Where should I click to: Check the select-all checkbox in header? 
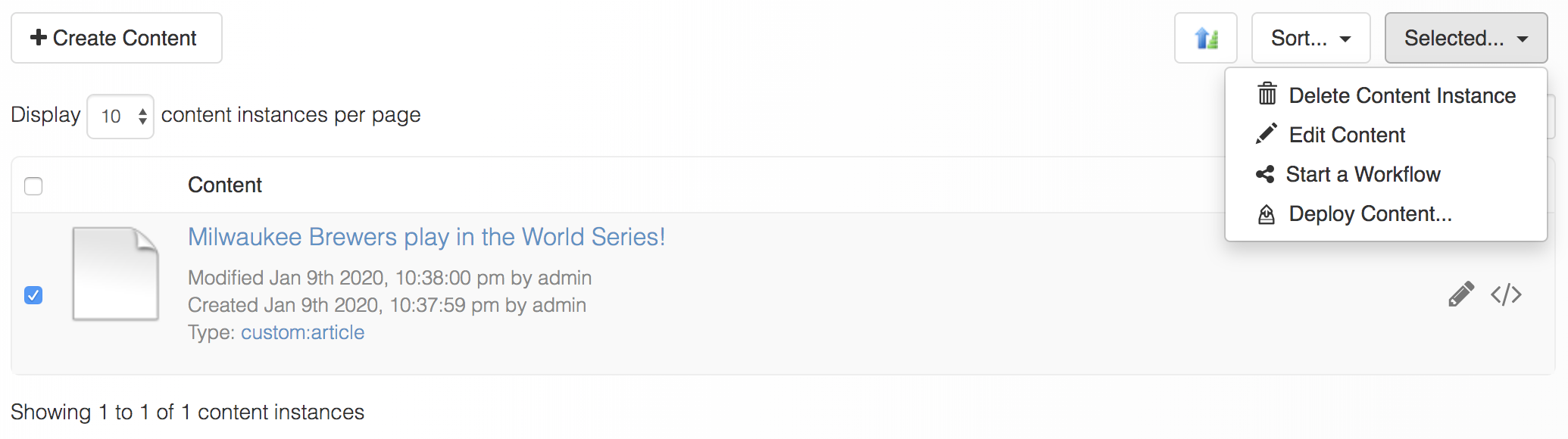(x=33, y=185)
